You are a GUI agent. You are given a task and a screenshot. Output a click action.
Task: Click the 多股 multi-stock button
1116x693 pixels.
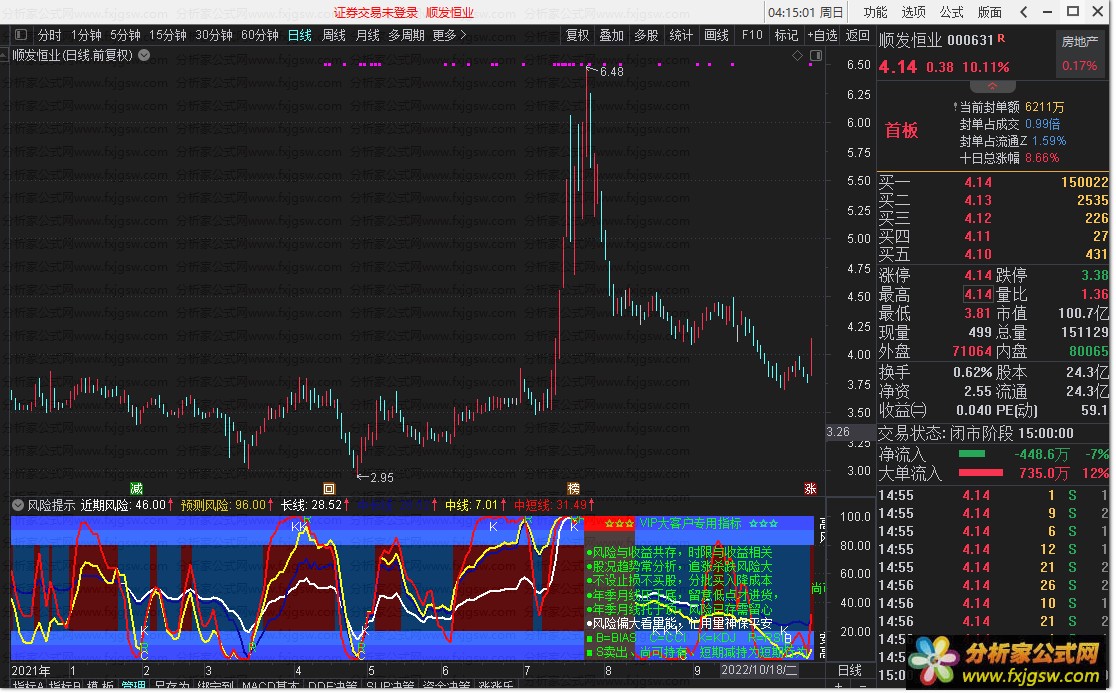(x=646, y=35)
